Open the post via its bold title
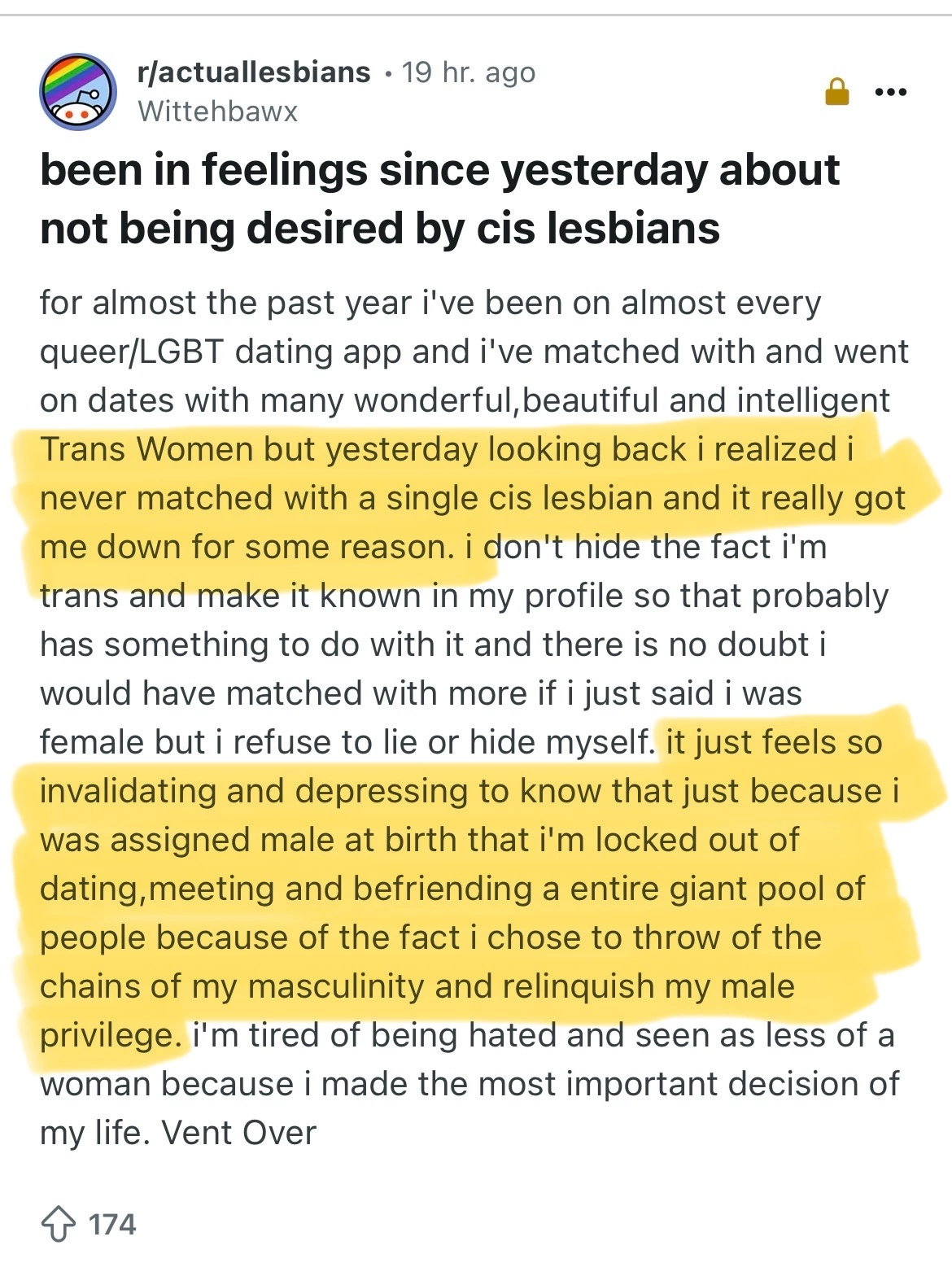Image resolution: width=952 pixels, height=1276 pixels. click(439, 199)
